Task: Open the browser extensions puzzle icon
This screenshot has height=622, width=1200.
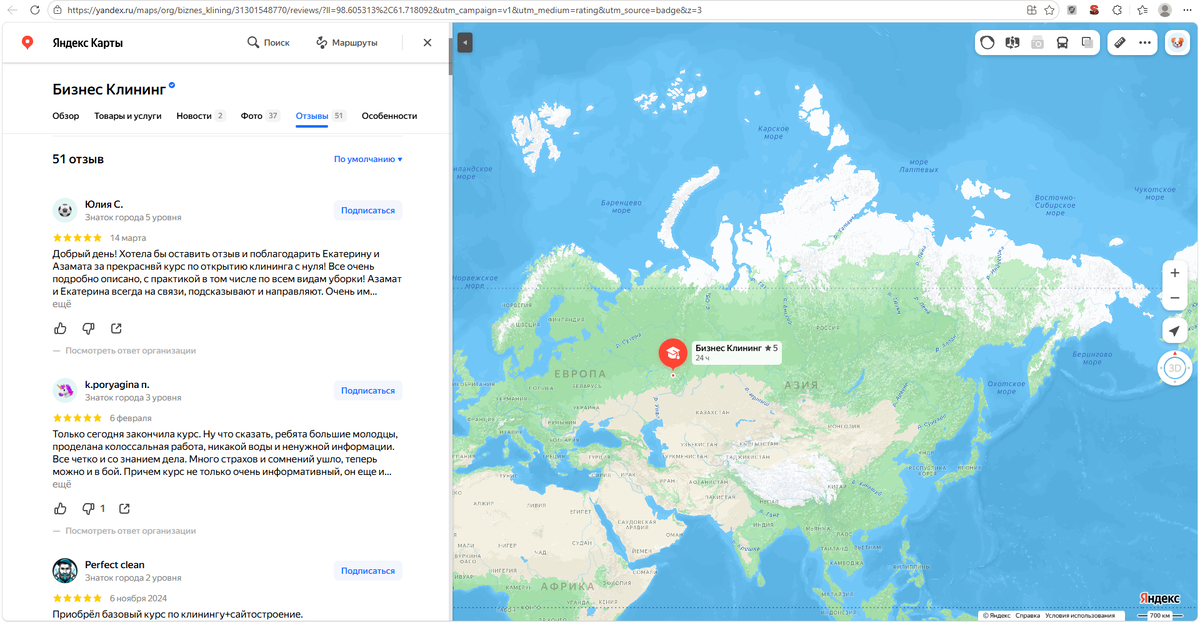Action: 1119,10
